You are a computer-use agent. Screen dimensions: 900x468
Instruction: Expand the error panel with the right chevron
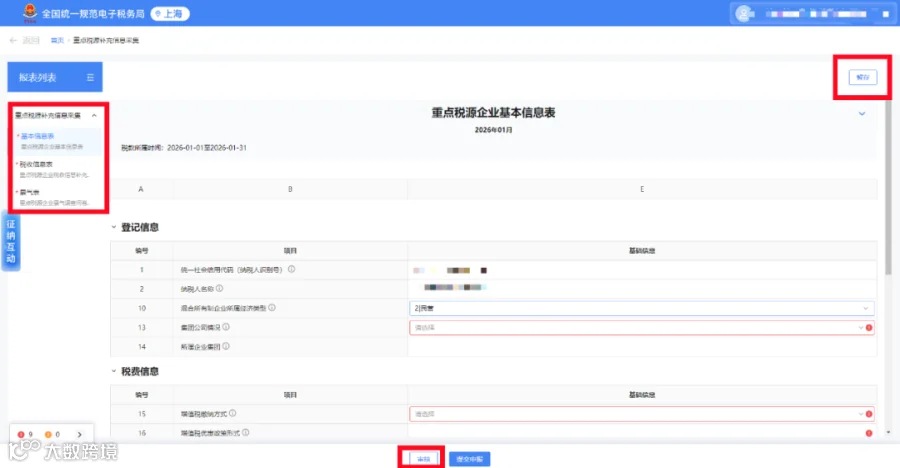point(79,434)
